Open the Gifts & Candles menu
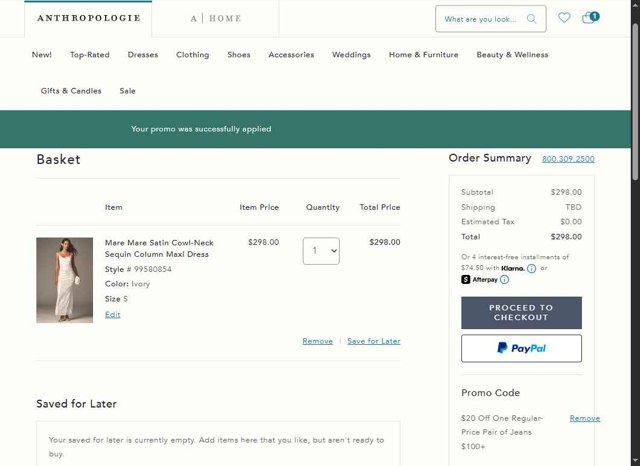640x466 pixels. [x=71, y=91]
